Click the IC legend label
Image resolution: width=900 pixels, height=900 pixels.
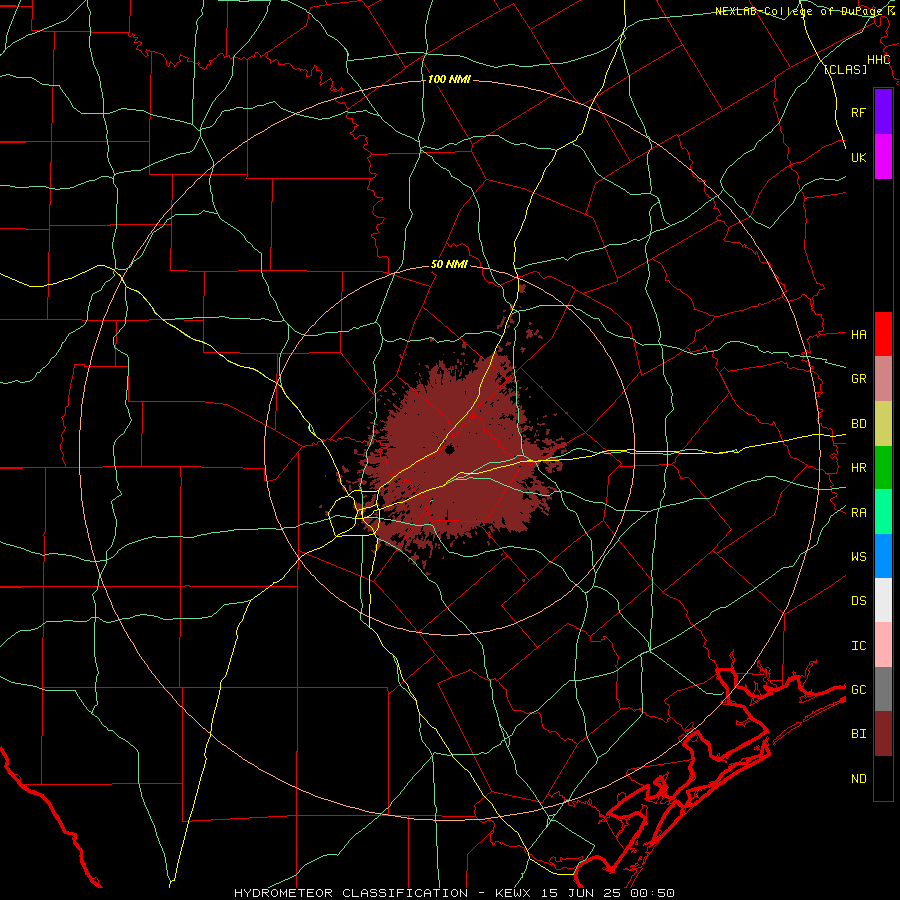858,646
